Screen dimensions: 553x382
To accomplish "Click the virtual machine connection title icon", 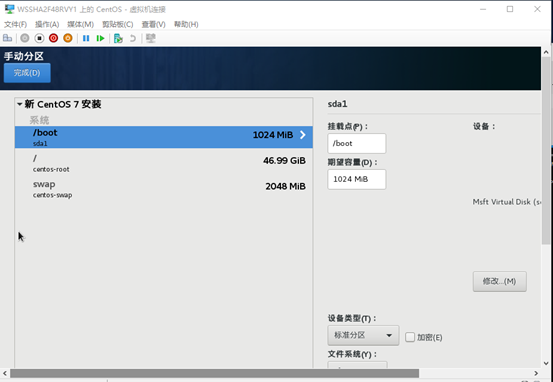I will (x=10, y=9).
